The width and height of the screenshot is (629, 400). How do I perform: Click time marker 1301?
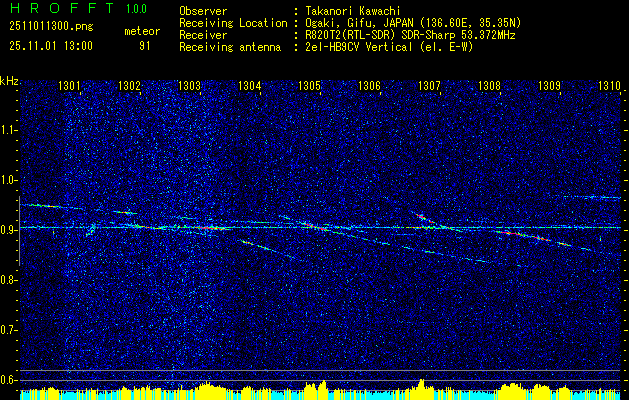(69, 85)
